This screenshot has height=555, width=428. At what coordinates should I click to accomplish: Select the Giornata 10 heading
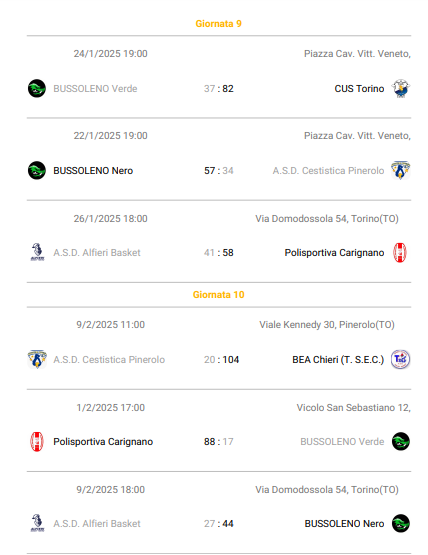pyautogui.click(x=218, y=295)
